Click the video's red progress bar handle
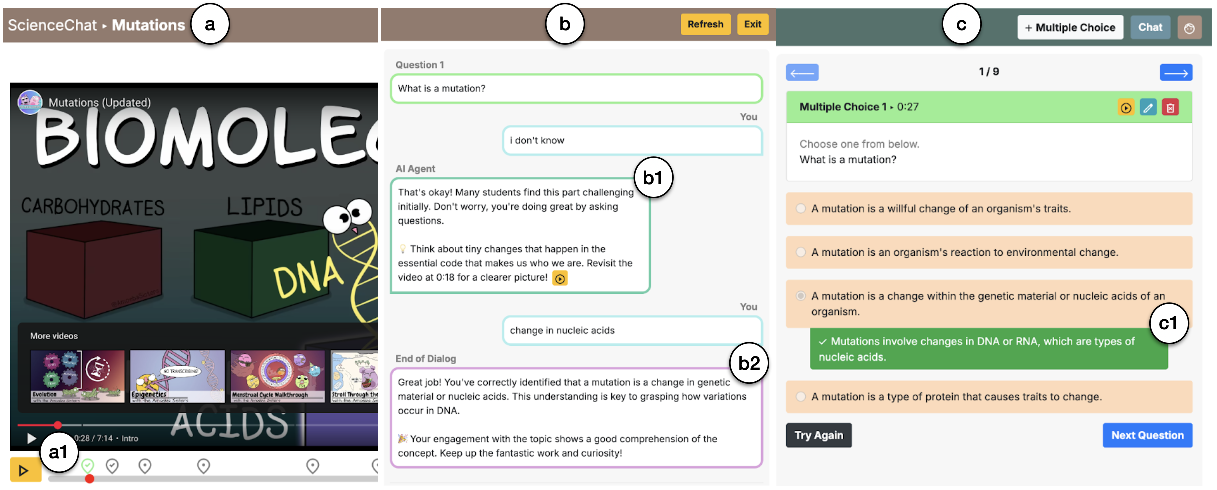Image resolution: width=1217 pixels, height=490 pixels. [x=58, y=425]
